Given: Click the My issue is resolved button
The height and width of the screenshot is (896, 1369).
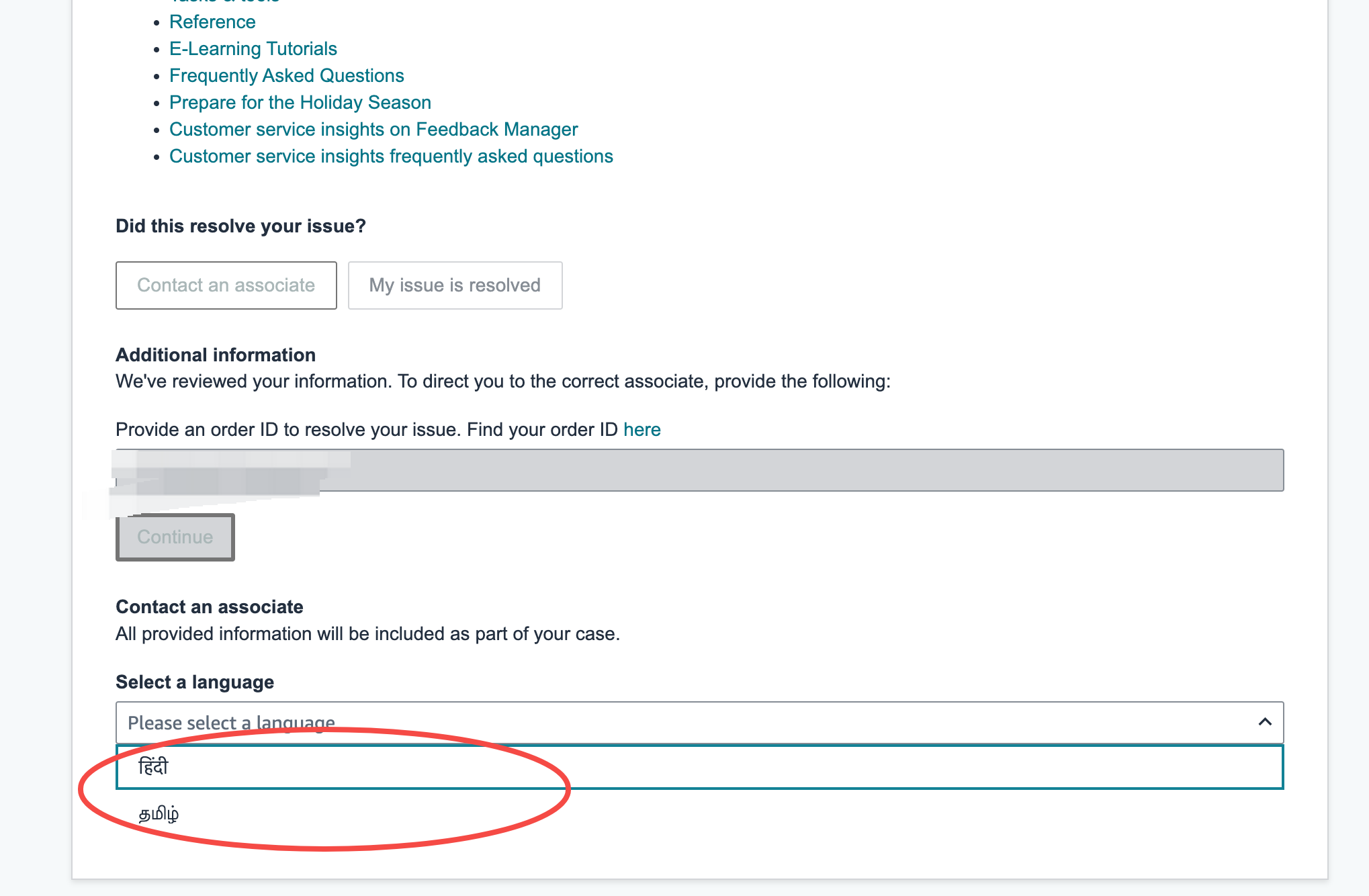Looking at the screenshot, I should 455,285.
